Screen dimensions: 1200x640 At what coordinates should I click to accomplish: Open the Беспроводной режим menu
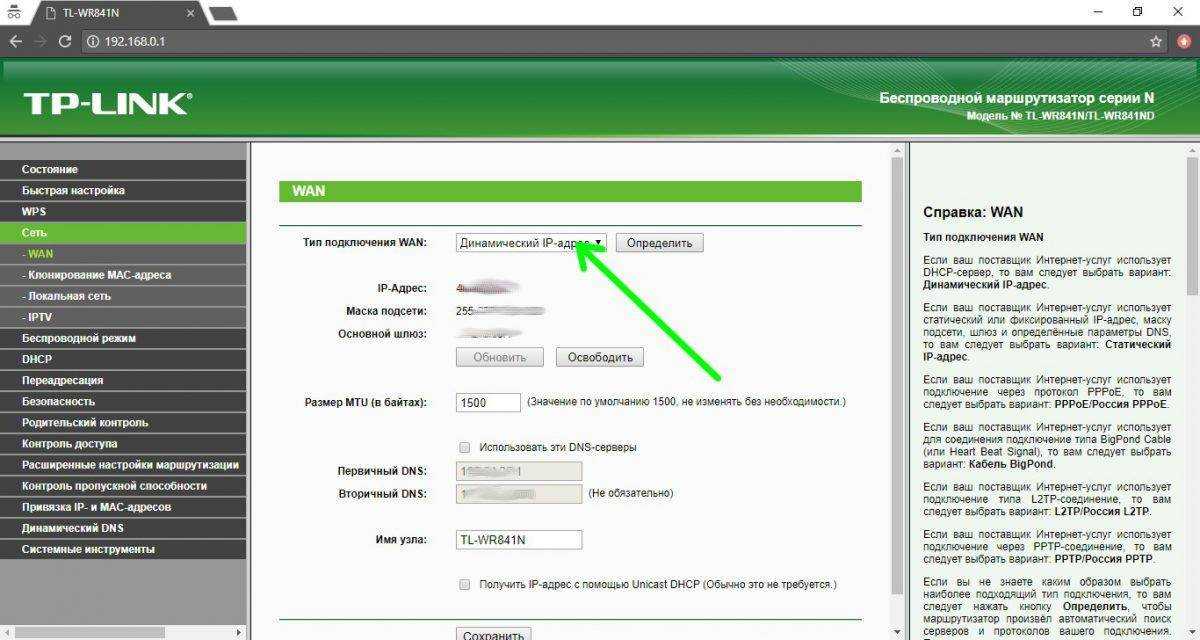tap(123, 338)
